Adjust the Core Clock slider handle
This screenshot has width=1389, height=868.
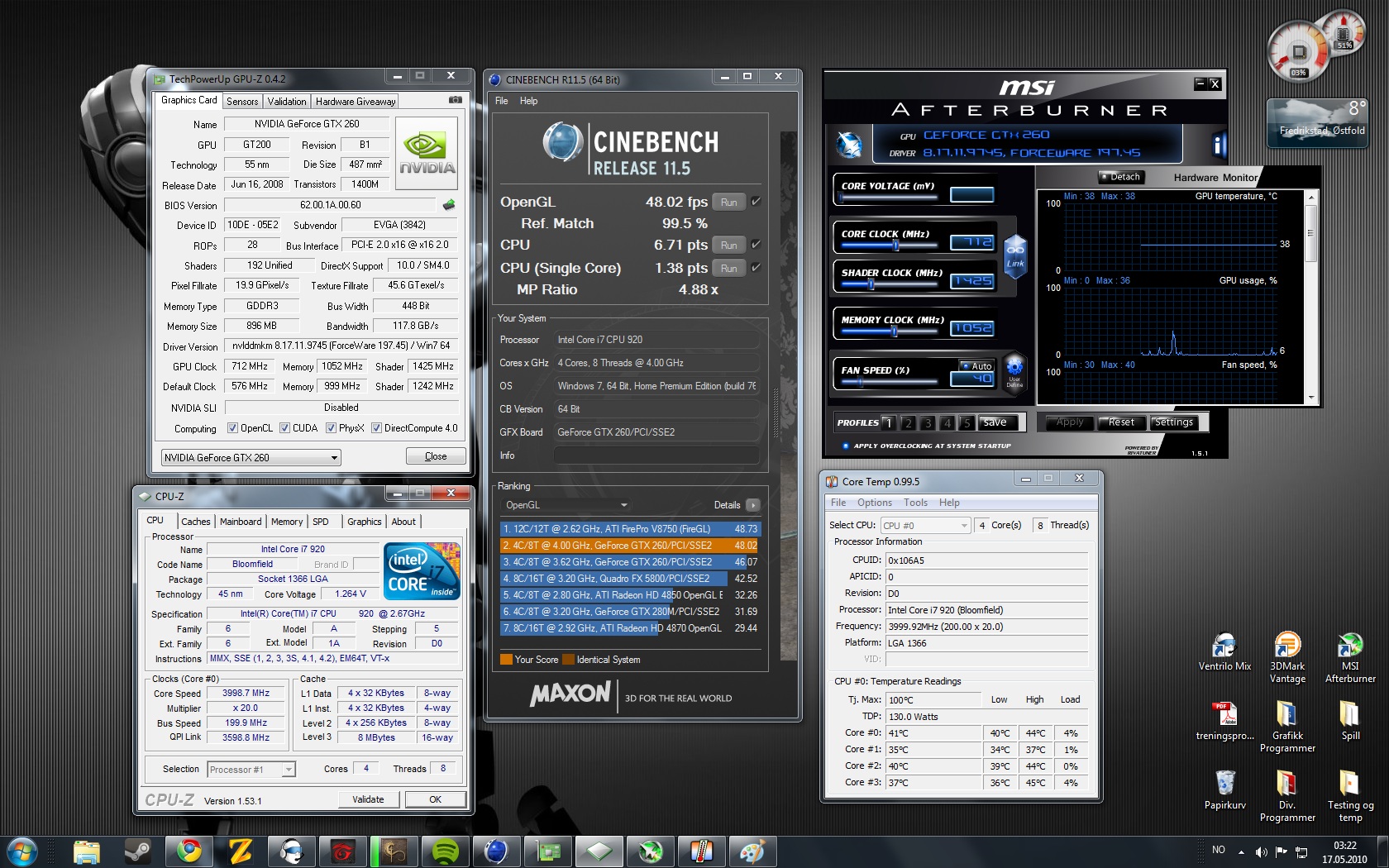pos(896,246)
